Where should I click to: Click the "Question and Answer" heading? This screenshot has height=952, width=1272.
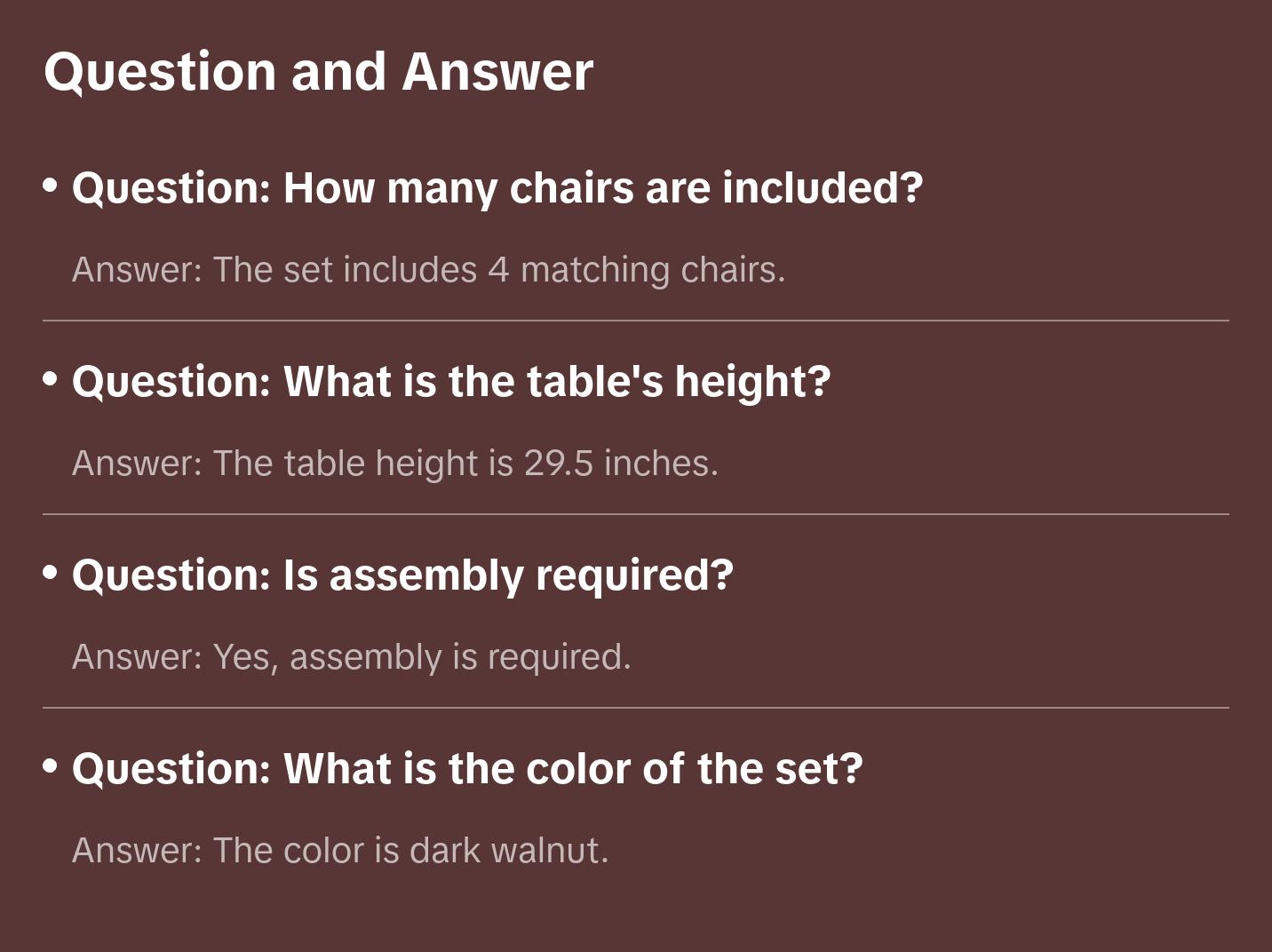coord(318,71)
